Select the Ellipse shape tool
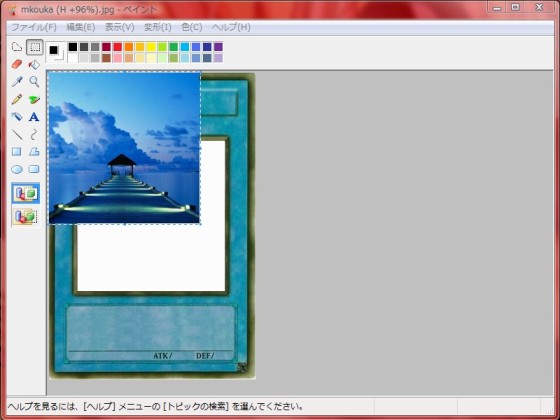The height and width of the screenshot is (420, 560). [17, 169]
